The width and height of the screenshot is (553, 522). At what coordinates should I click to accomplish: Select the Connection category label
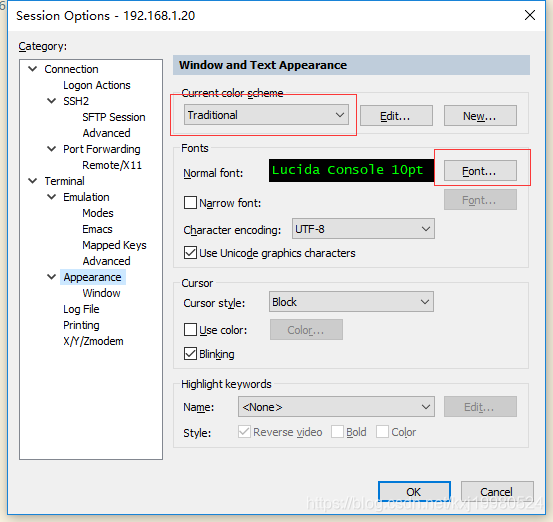tap(71, 69)
